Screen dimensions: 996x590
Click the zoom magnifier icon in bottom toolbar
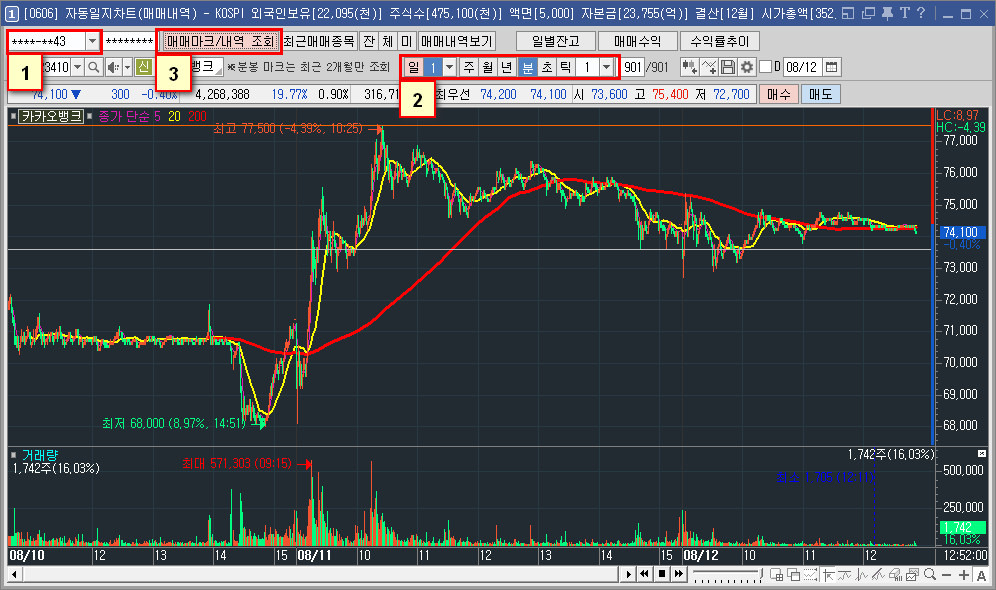928,574
